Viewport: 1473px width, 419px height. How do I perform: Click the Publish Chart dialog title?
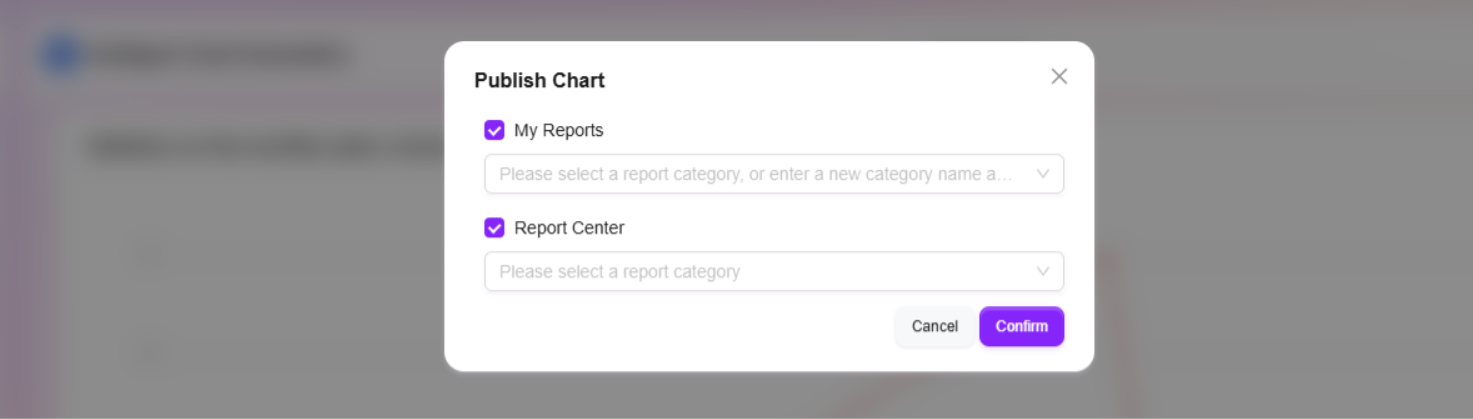point(539,81)
